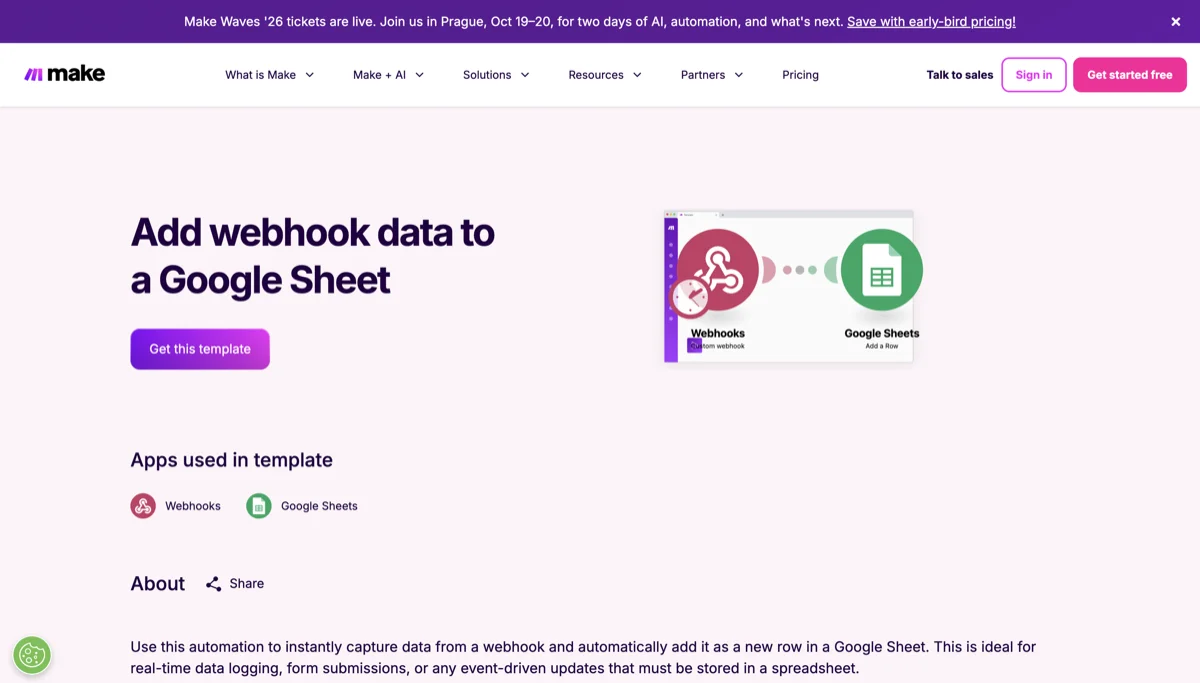Click the Make logo in header
The image size is (1200, 683).
point(64,74)
